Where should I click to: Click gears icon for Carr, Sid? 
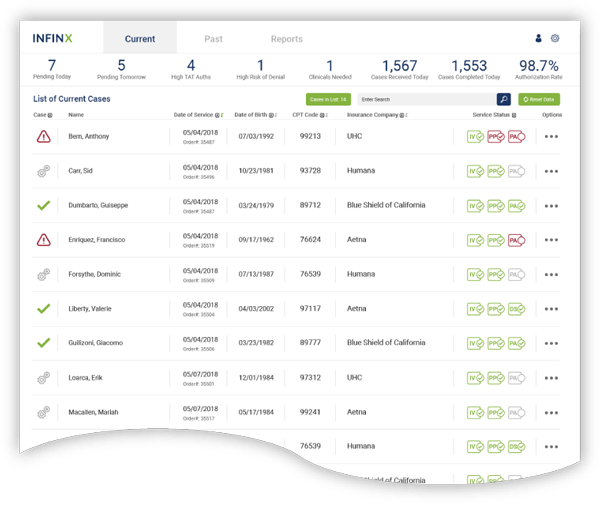pos(44,171)
